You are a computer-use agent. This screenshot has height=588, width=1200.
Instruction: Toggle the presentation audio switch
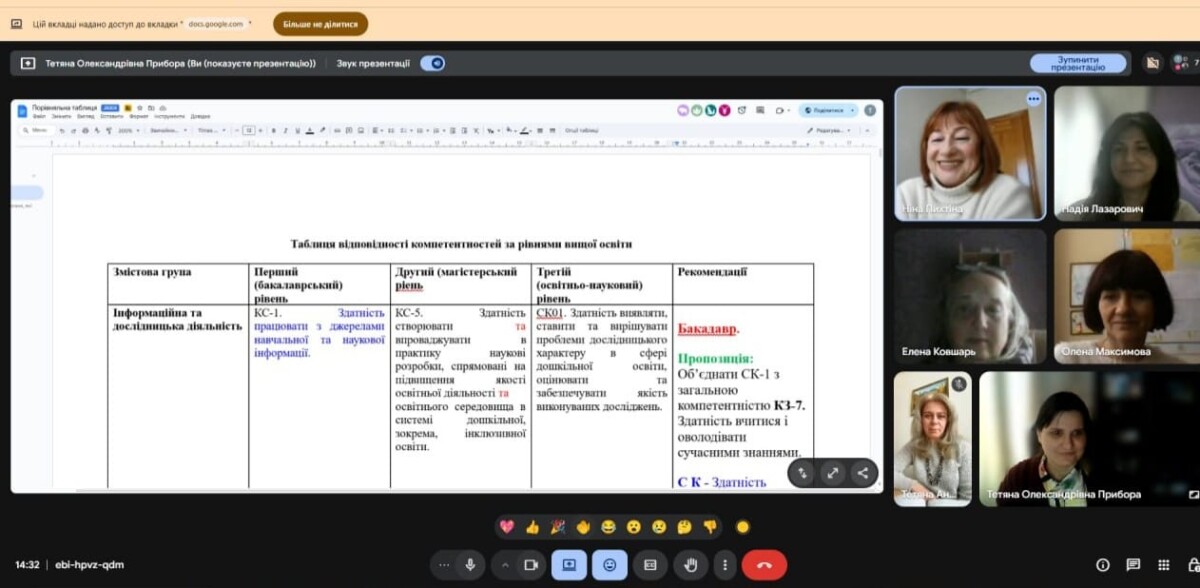[432, 63]
